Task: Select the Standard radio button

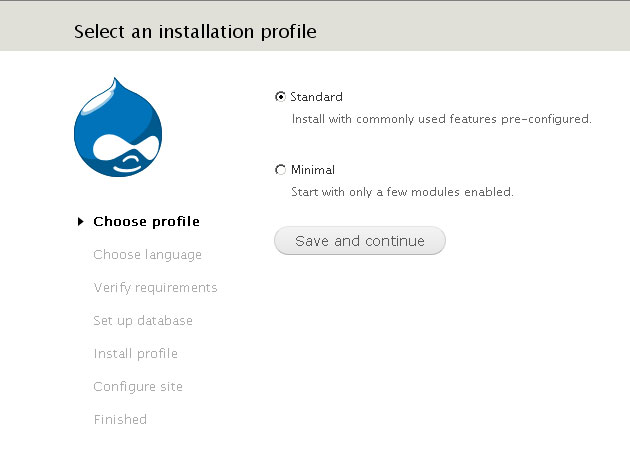Action: 280,97
